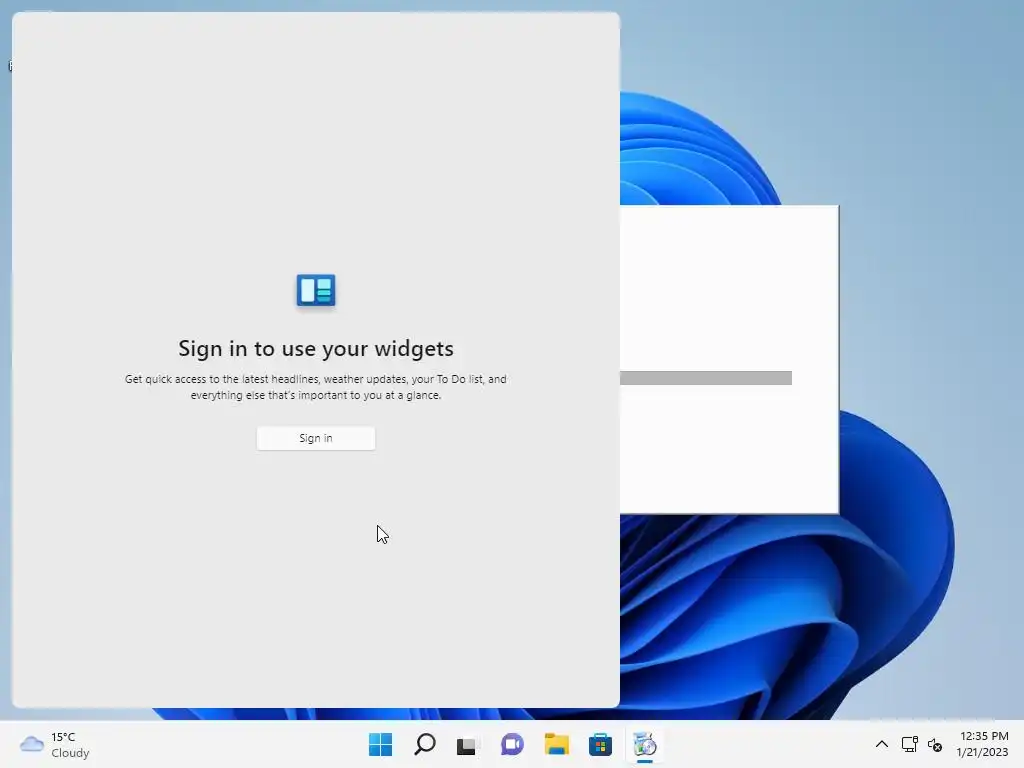Image resolution: width=1024 pixels, height=768 pixels.
Task: Click the heading 'Sign in to use your widgets'
Action: [x=316, y=349]
